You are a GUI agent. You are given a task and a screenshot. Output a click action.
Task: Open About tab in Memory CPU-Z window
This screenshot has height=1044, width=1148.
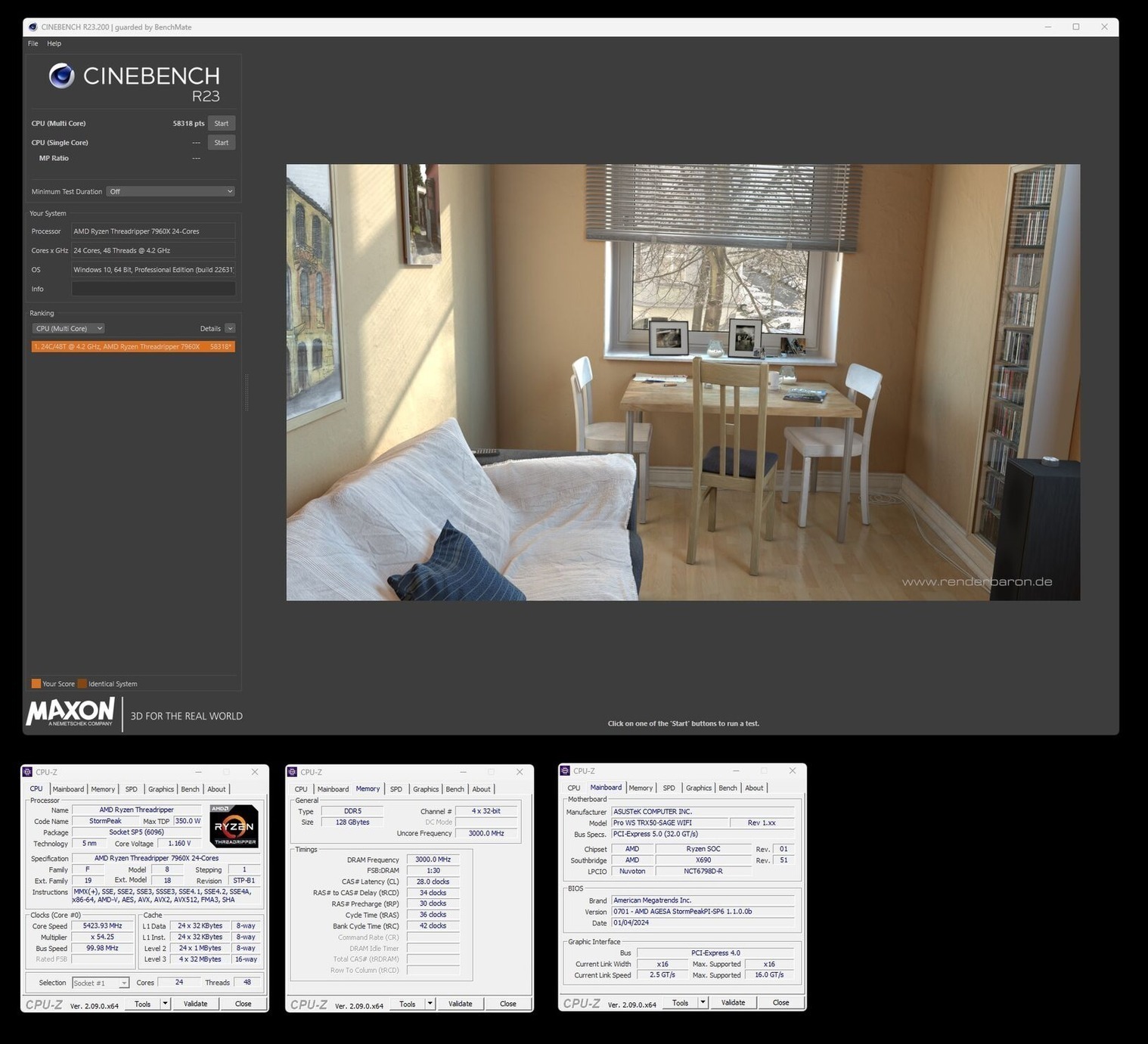(x=481, y=789)
